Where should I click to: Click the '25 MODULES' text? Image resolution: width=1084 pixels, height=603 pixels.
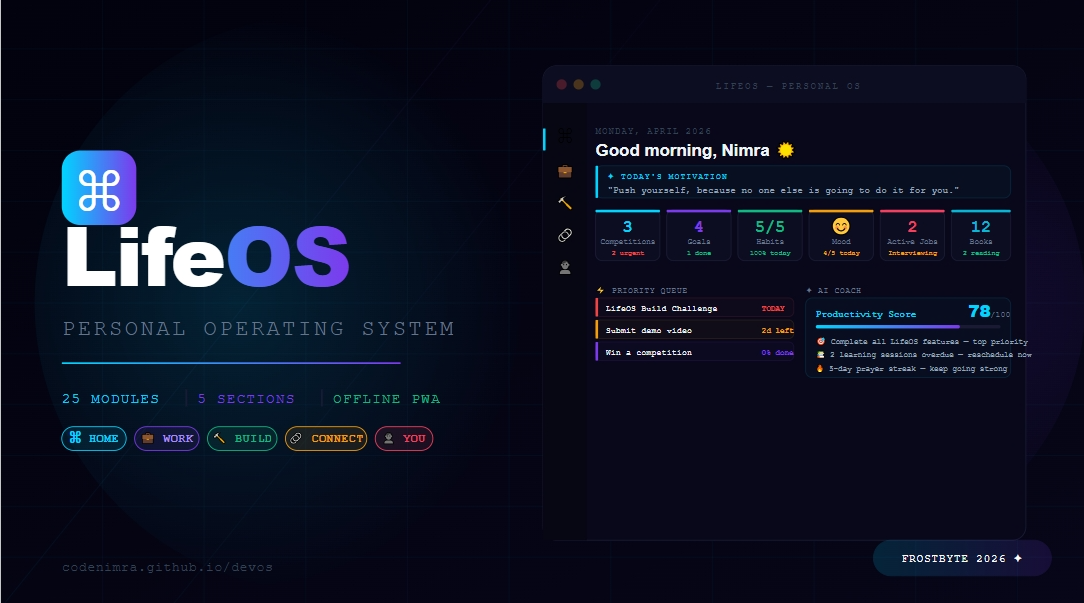coord(111,399)
